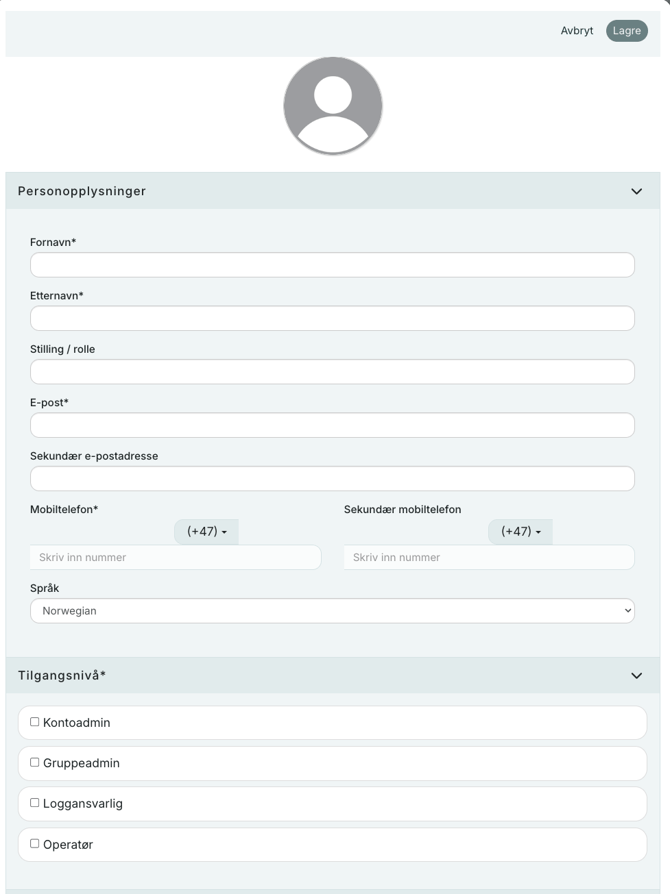The width and height of the screenshot is (670, 894).
Task: Enable the Gruppeadmin checkbox
Action: (34, 762)
